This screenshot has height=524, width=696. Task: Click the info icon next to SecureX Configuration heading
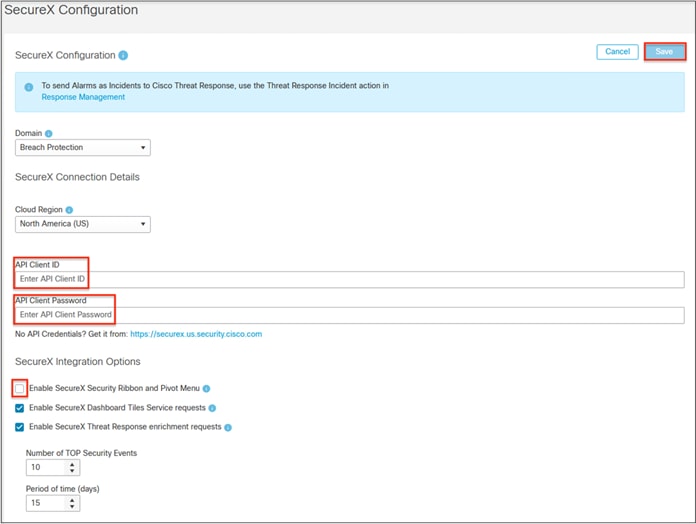pyautogui.click(x=123, y=55)
